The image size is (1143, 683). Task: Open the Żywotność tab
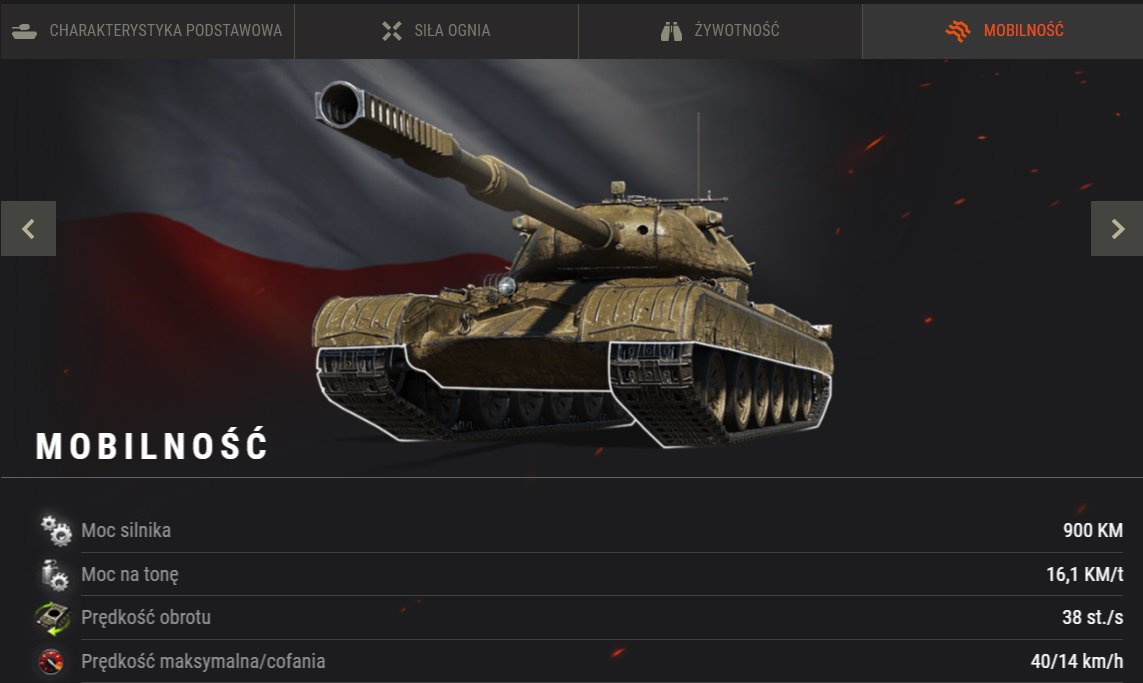[x=720, y=30]
